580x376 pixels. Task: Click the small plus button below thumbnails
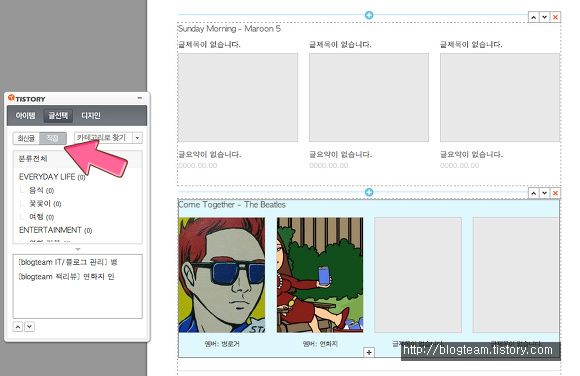click(x=369, y=352)
